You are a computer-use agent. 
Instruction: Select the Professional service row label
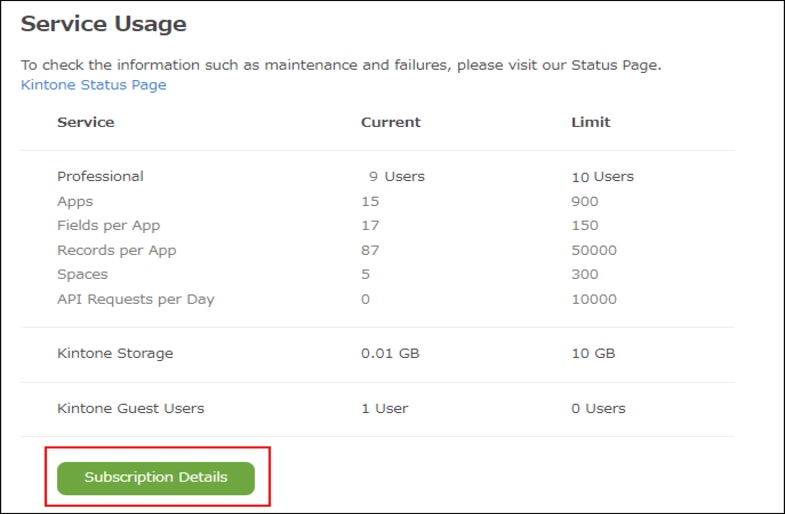coord(100,176)
